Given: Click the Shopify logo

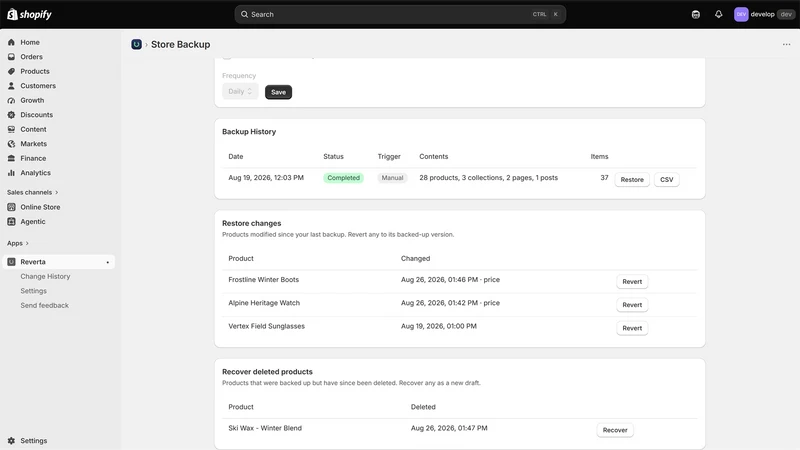Looking at the screenshot, I should [29, 14].
